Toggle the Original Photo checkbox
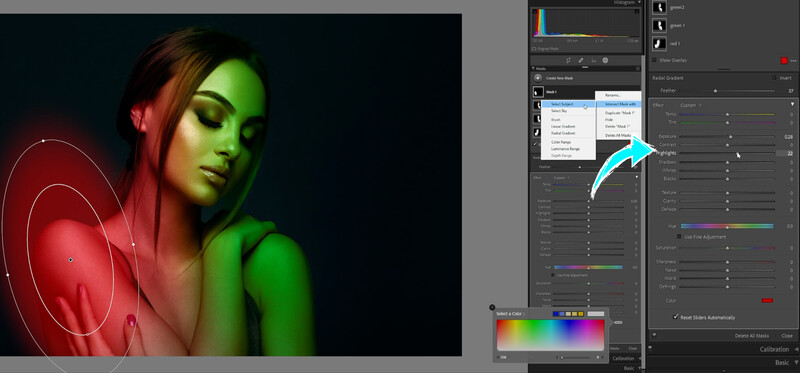 pyautogui.click(x=534, y=49)
